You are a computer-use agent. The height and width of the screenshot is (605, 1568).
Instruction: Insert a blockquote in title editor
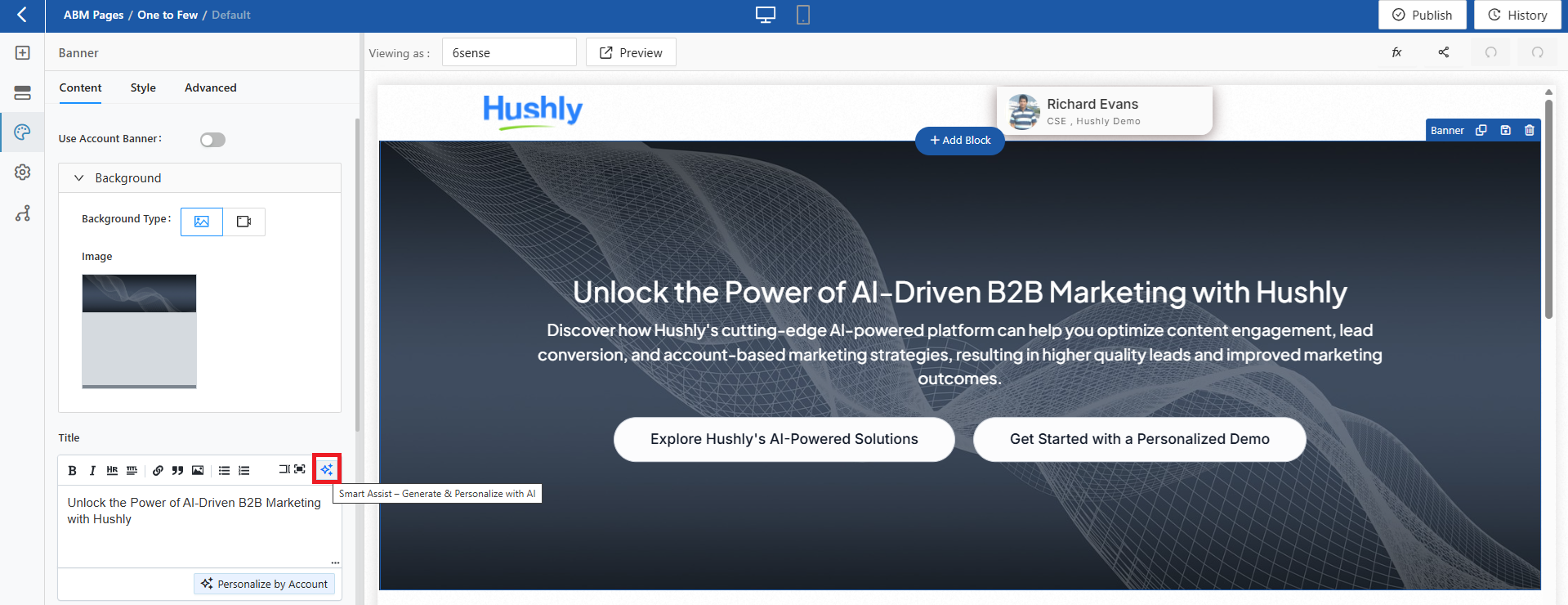click(177, 470)
